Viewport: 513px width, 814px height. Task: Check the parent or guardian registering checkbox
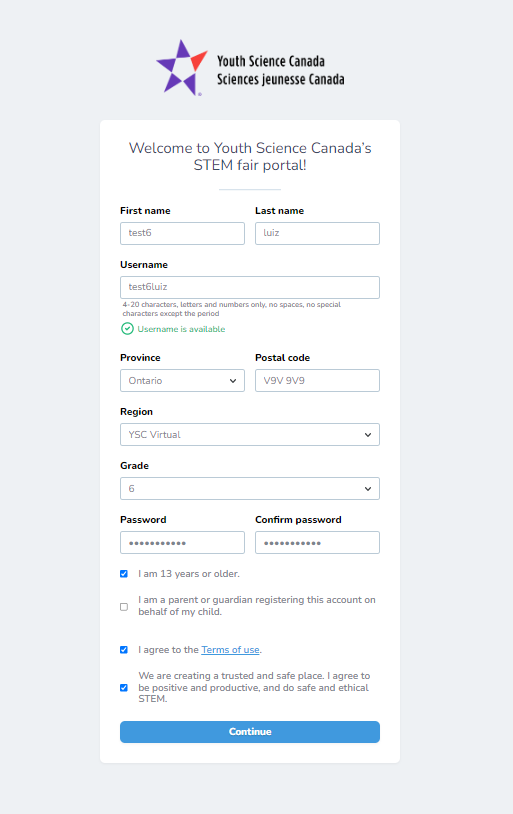pos(124,606)
